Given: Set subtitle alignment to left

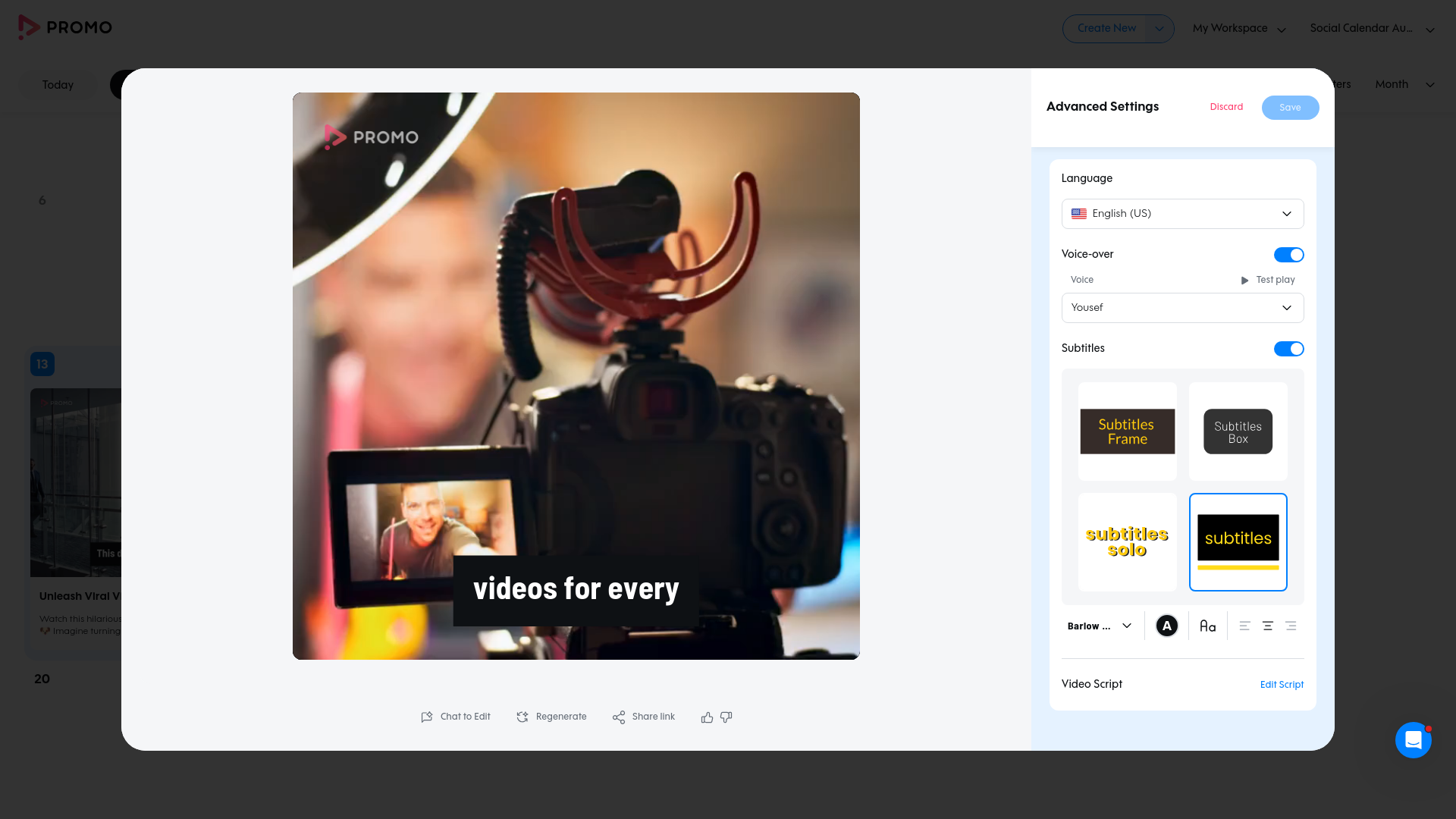Looking at the screenshot, I should click(1244, 626).
